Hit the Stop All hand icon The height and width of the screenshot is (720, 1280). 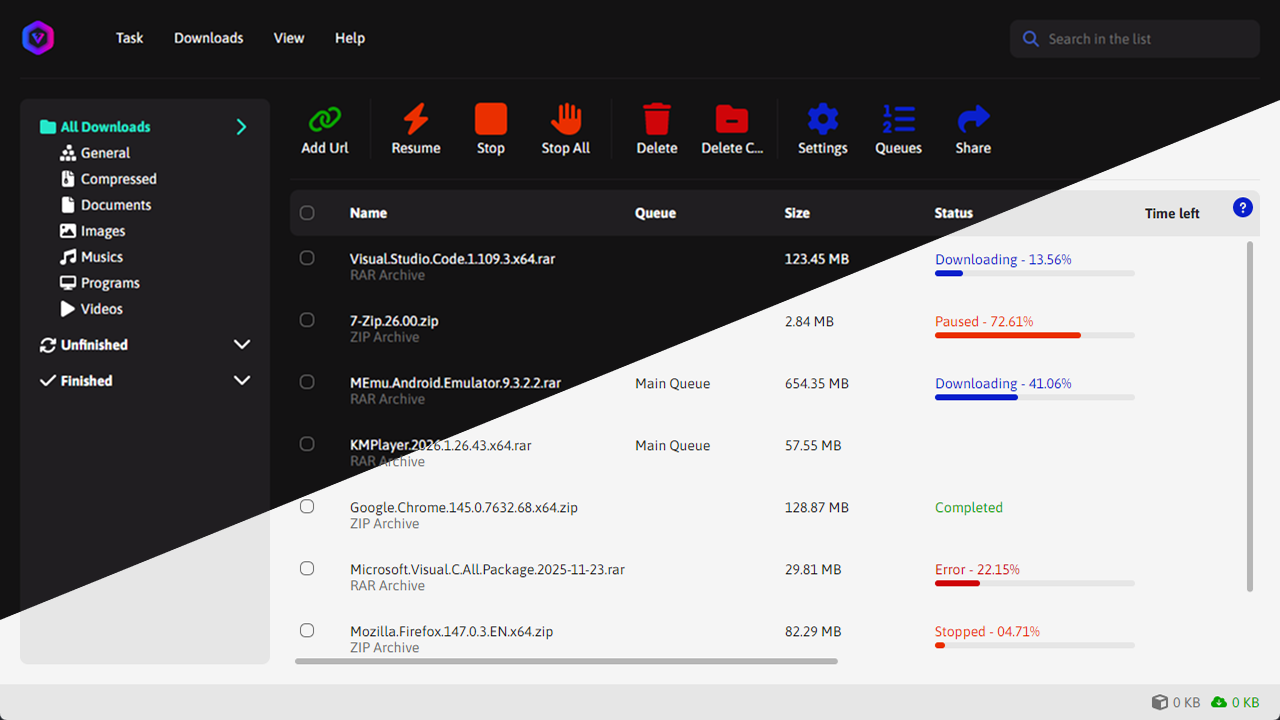566,120
